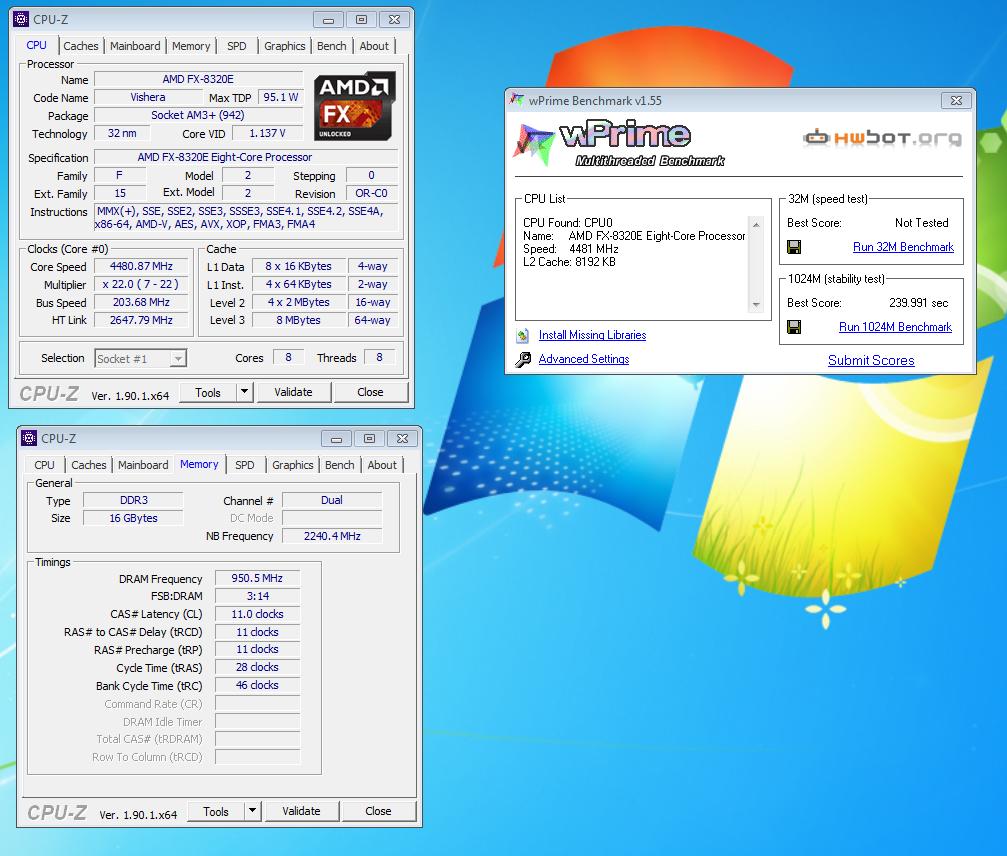1007x856 pixels.
Task: Maximize the CPU-Z Memory window
Action: 369,439
